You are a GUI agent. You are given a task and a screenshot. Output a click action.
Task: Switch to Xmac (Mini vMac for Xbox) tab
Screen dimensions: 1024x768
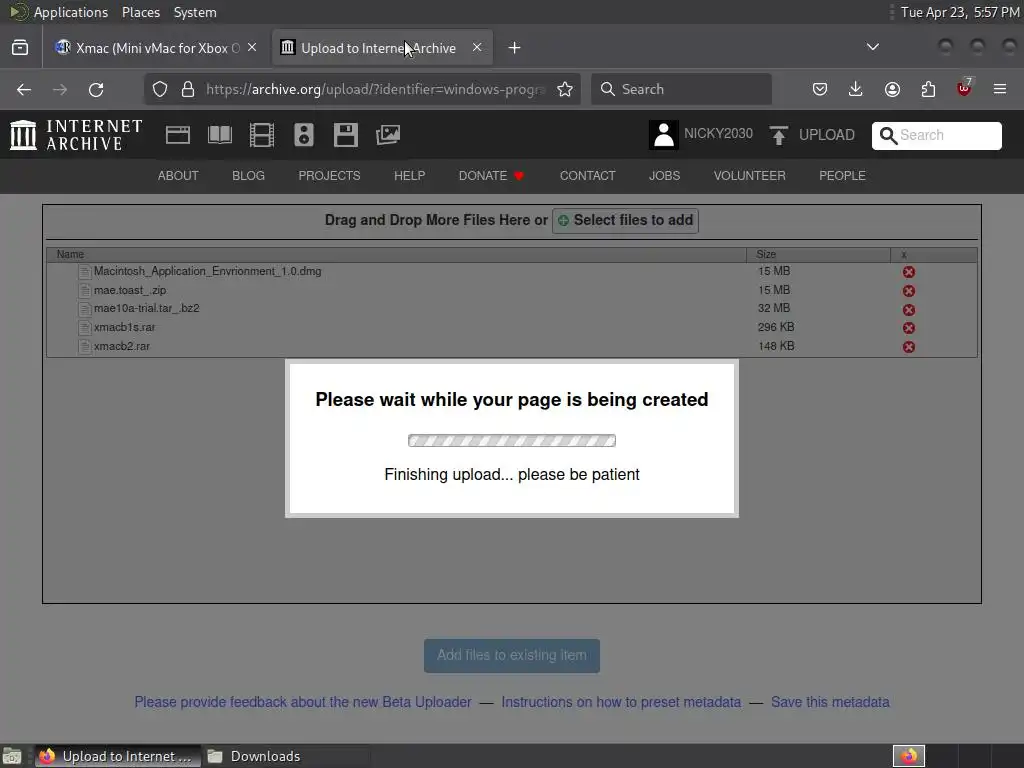click(x=157, y=48)
